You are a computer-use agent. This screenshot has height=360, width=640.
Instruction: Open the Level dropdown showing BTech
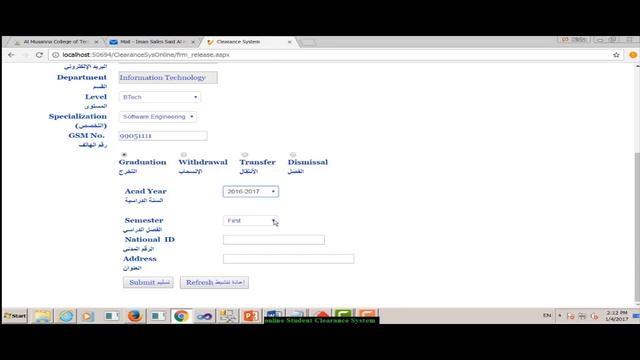coord(160,97)
